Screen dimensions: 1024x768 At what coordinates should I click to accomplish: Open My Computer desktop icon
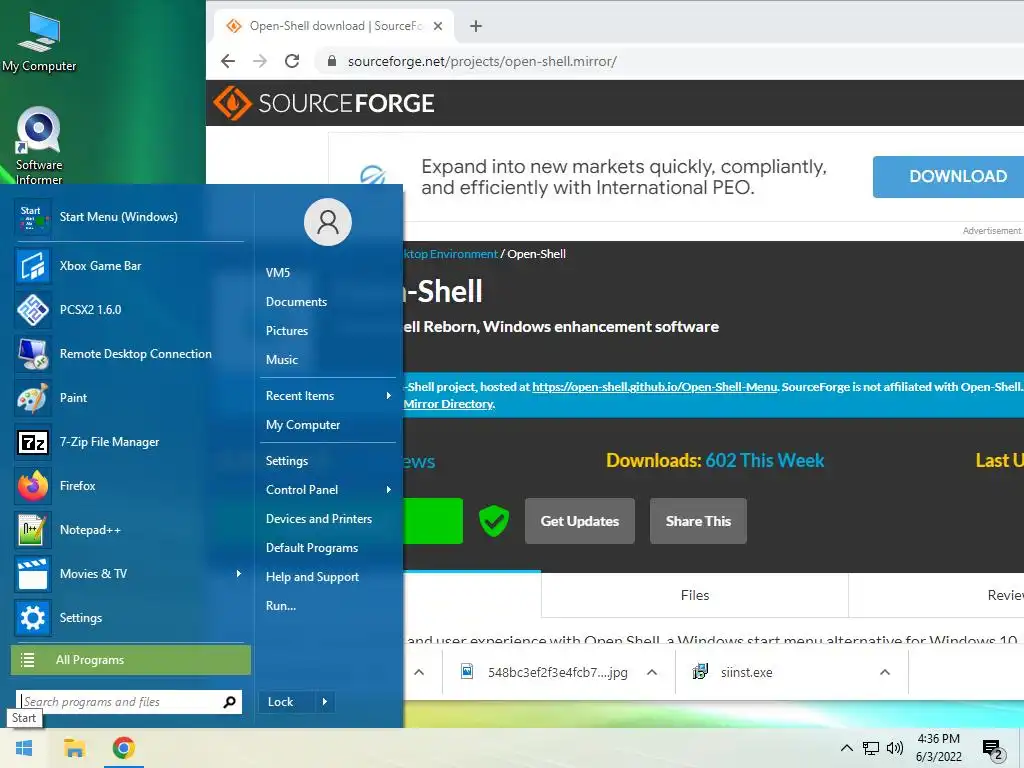point(39,43)
